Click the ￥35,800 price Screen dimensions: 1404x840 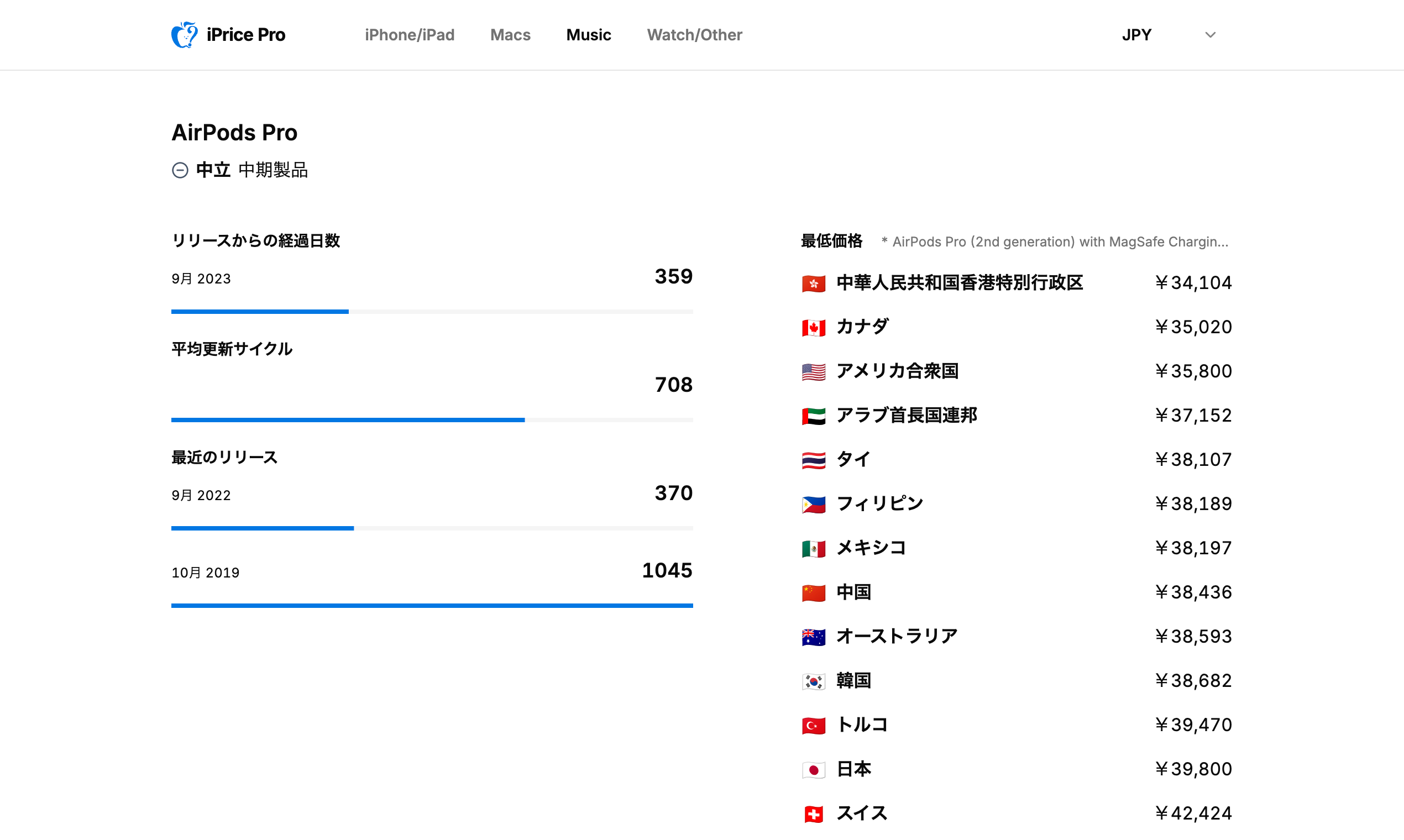point(1193,371)
